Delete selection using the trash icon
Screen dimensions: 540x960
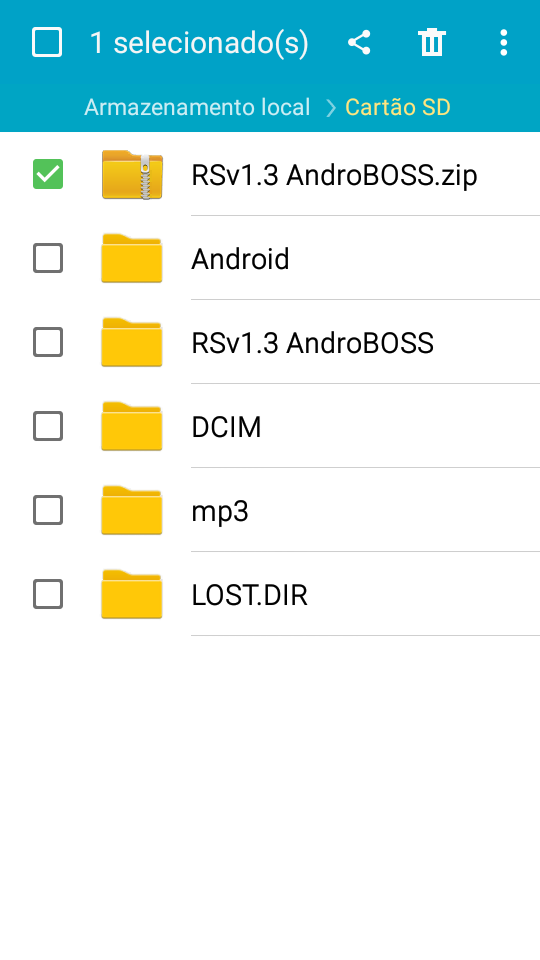[432, 43]
